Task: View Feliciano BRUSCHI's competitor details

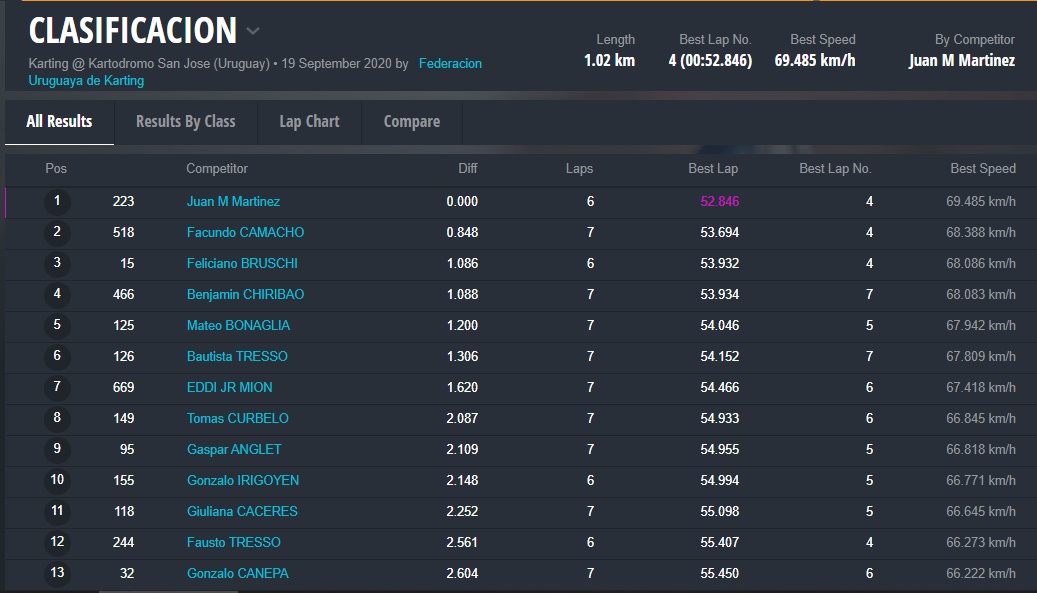Action: click(242, 263)
